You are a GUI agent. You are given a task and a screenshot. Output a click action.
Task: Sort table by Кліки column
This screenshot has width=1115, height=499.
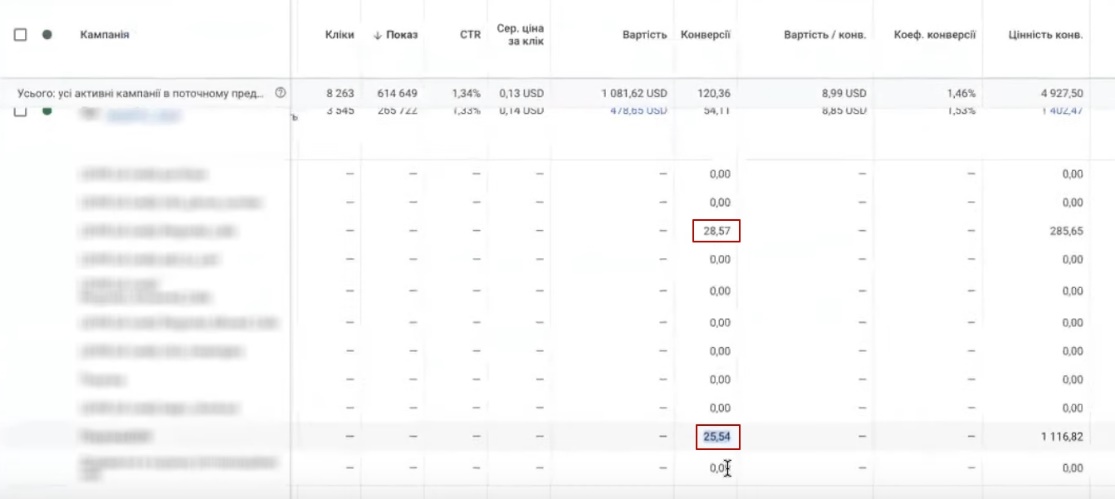(339, 36)
